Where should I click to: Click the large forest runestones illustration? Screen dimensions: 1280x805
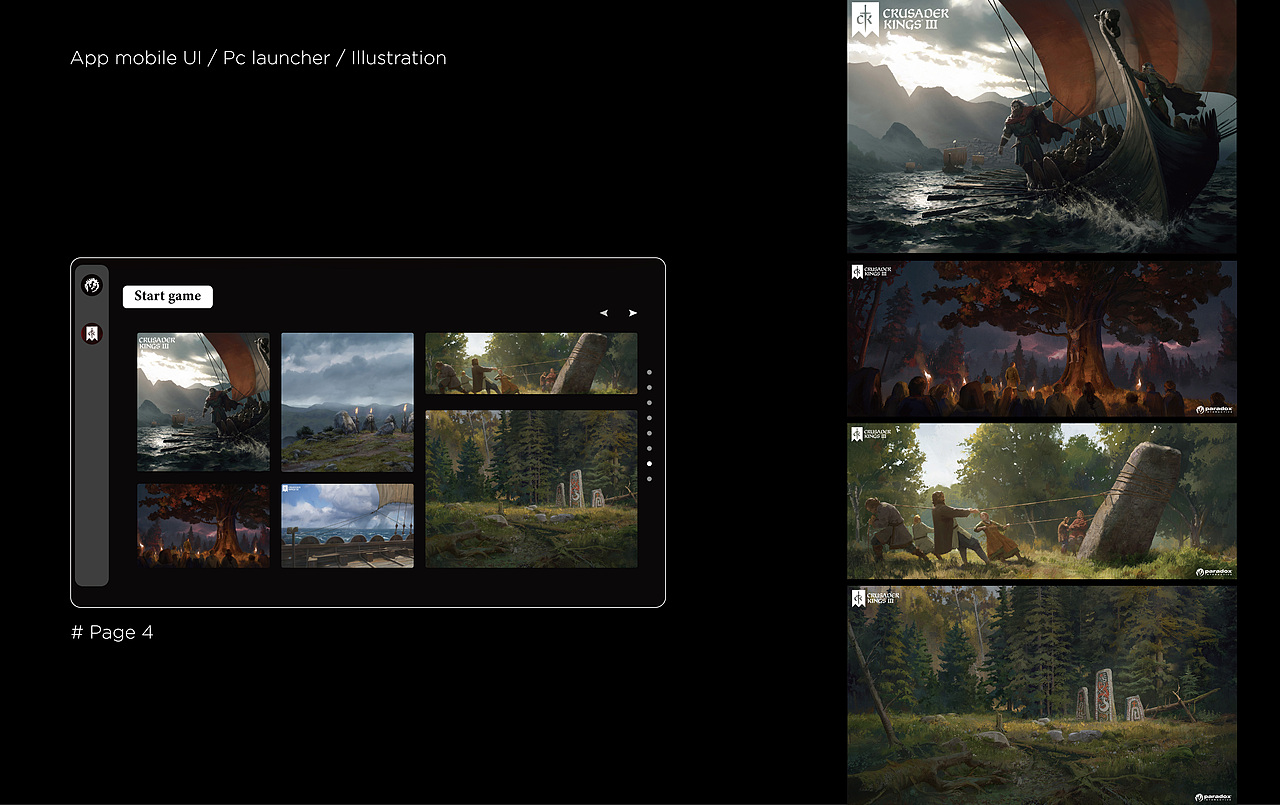1042,695
